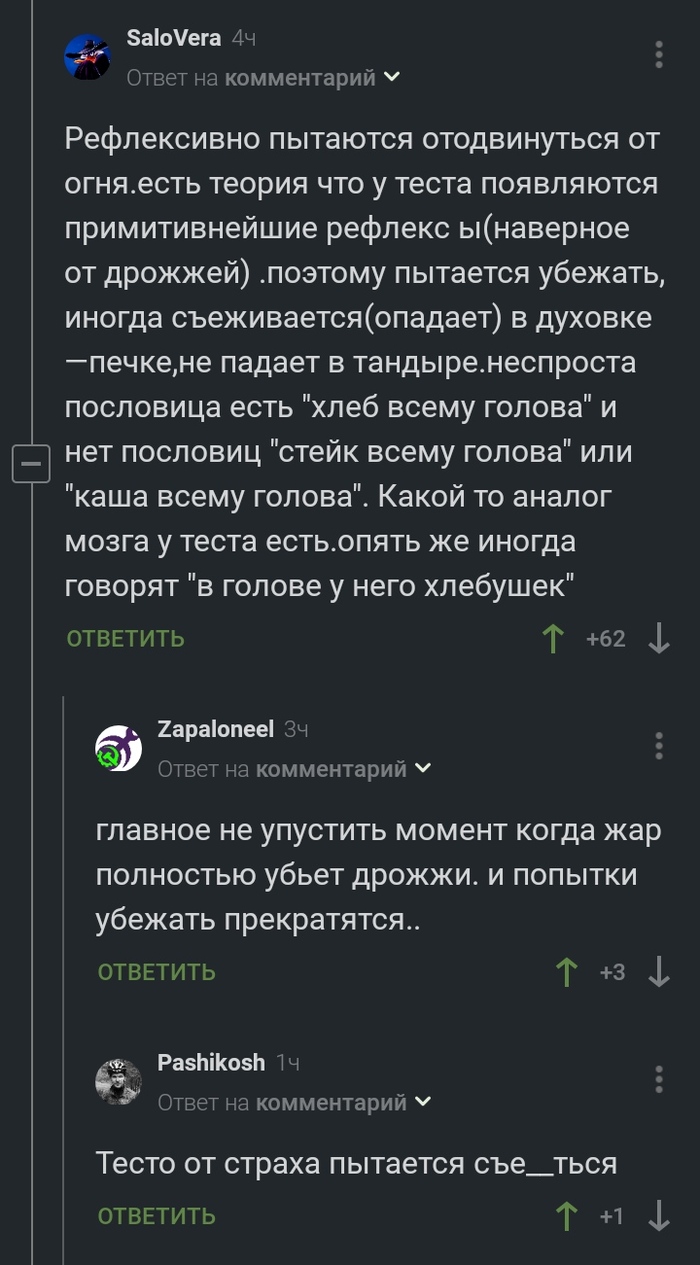Open three-dot menu on Zapaloneel's comment
This screenshot has width=700, height=1265.
[x=659, y=746]
